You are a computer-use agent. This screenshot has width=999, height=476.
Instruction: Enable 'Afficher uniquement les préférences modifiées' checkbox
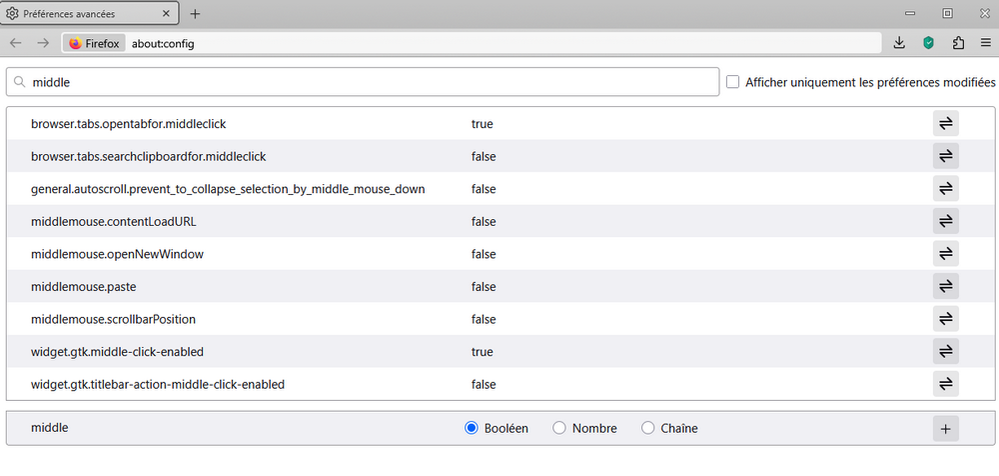tap(733, 82)
